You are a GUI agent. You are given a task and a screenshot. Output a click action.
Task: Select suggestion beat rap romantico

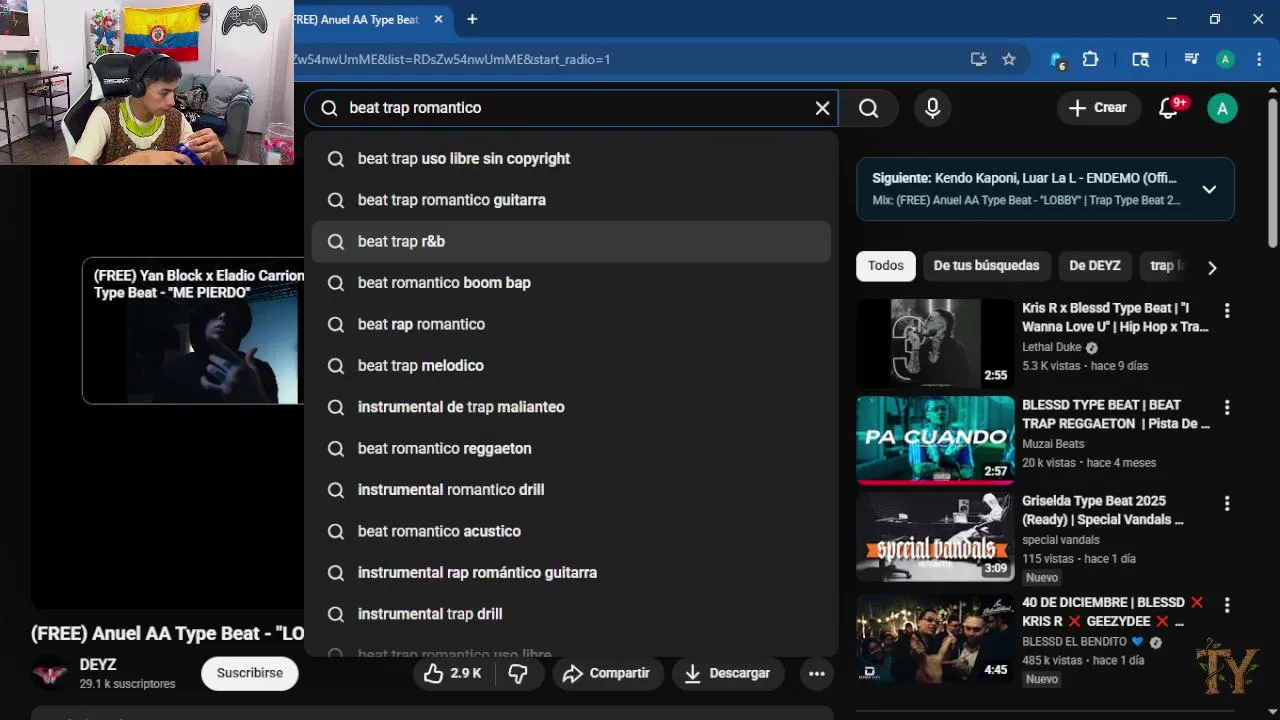tap(571, 324)
